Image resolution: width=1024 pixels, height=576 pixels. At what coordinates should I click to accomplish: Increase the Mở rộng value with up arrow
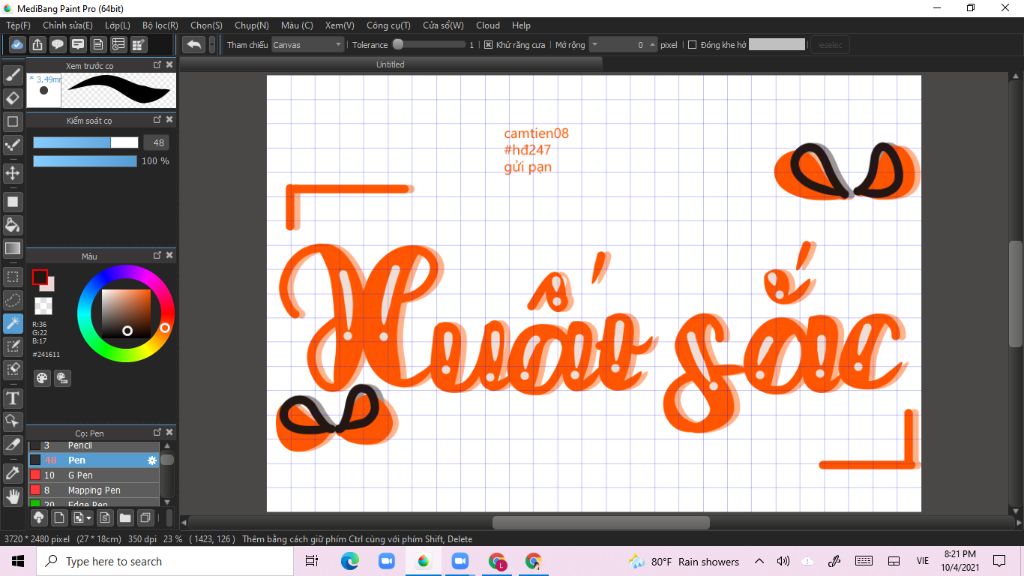point(652,43)
